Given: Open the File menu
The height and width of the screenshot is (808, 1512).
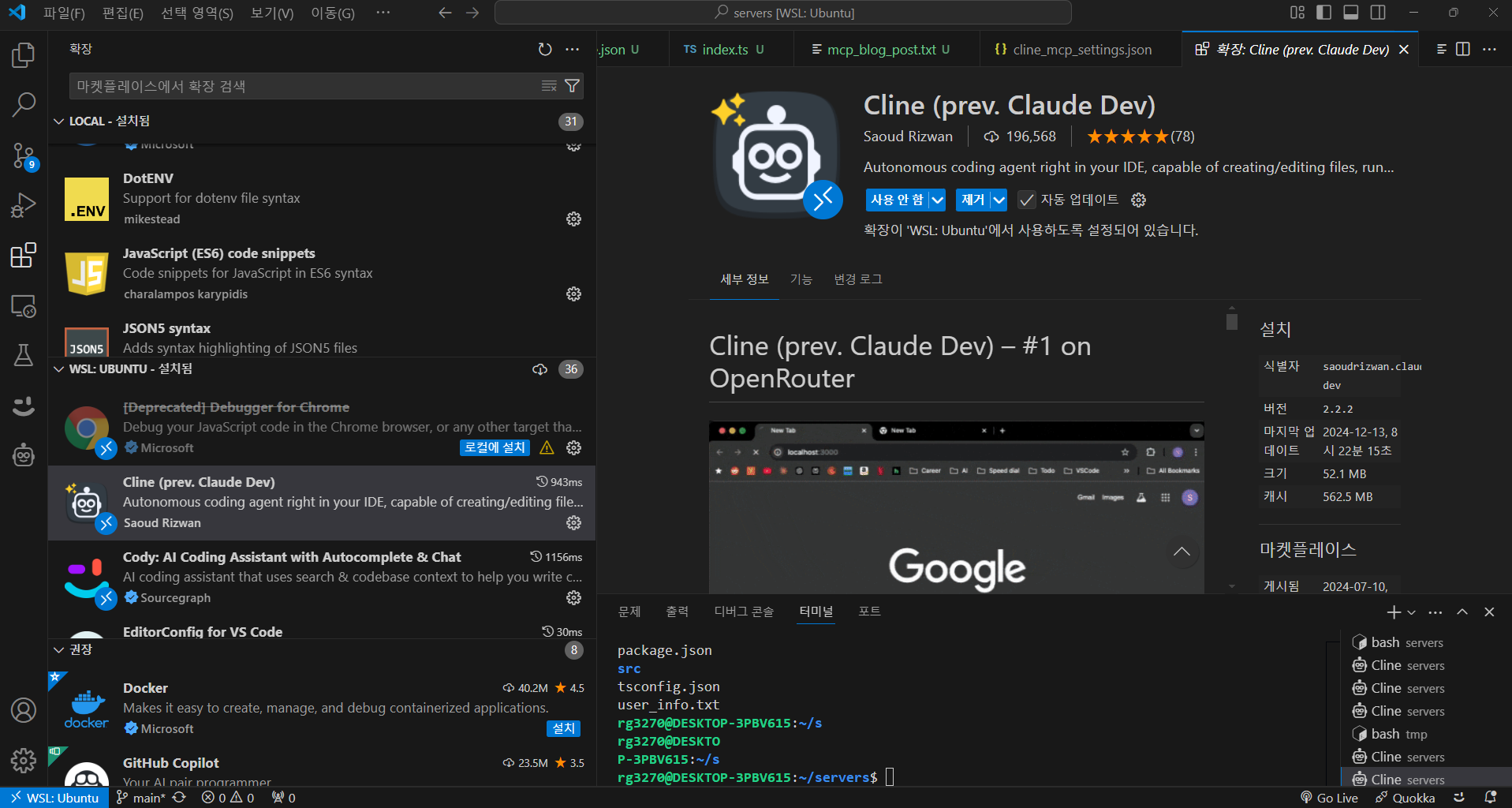Looking at the screenshot, I should pos(64,13).
